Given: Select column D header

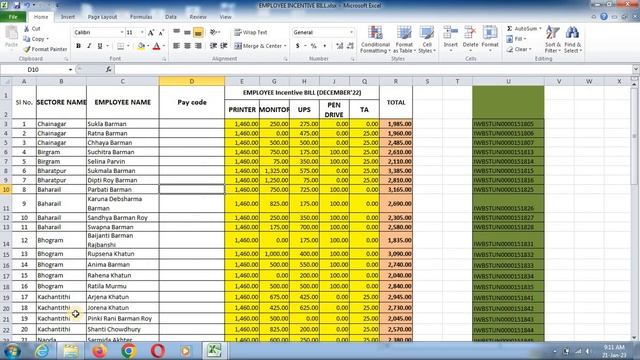Looking at the screenshot, I should (192, 81).
